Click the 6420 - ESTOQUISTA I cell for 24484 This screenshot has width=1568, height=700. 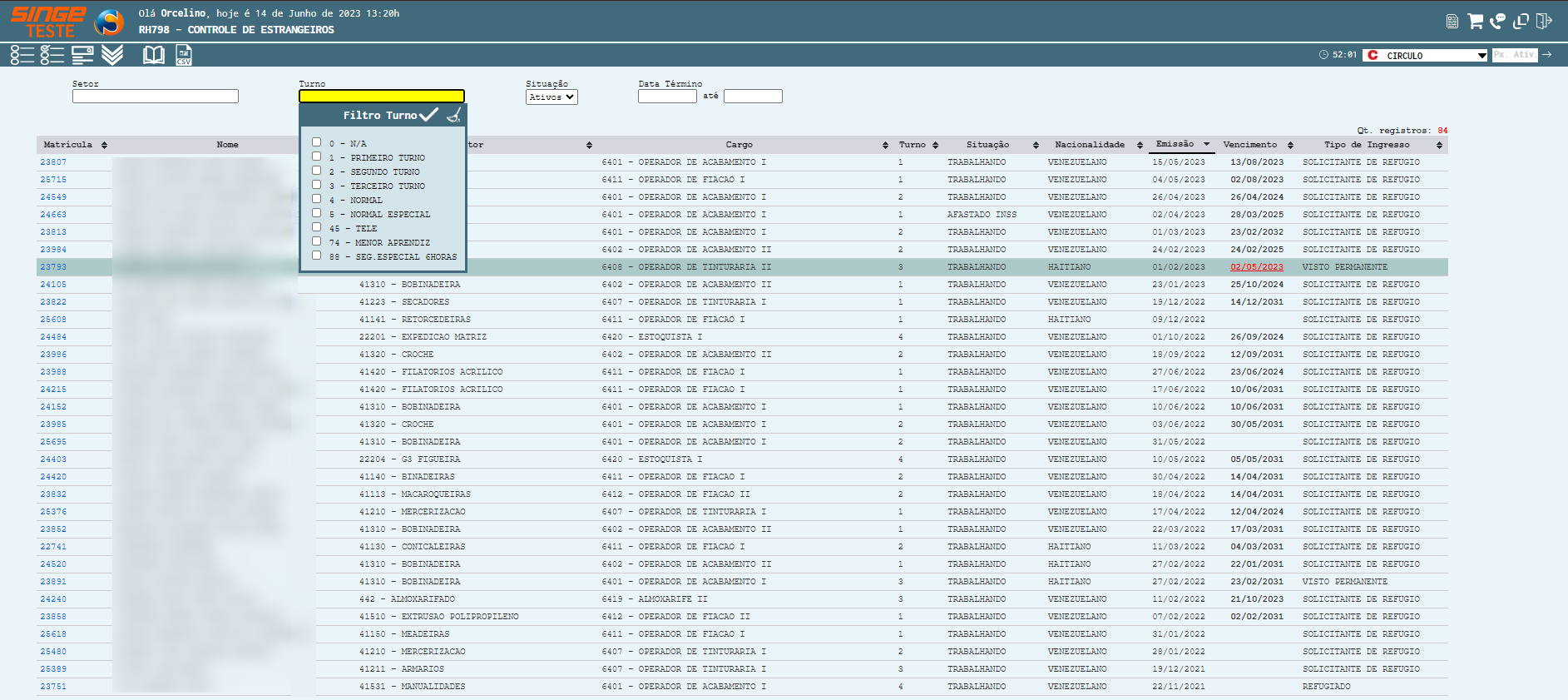[x=651, y=337]
